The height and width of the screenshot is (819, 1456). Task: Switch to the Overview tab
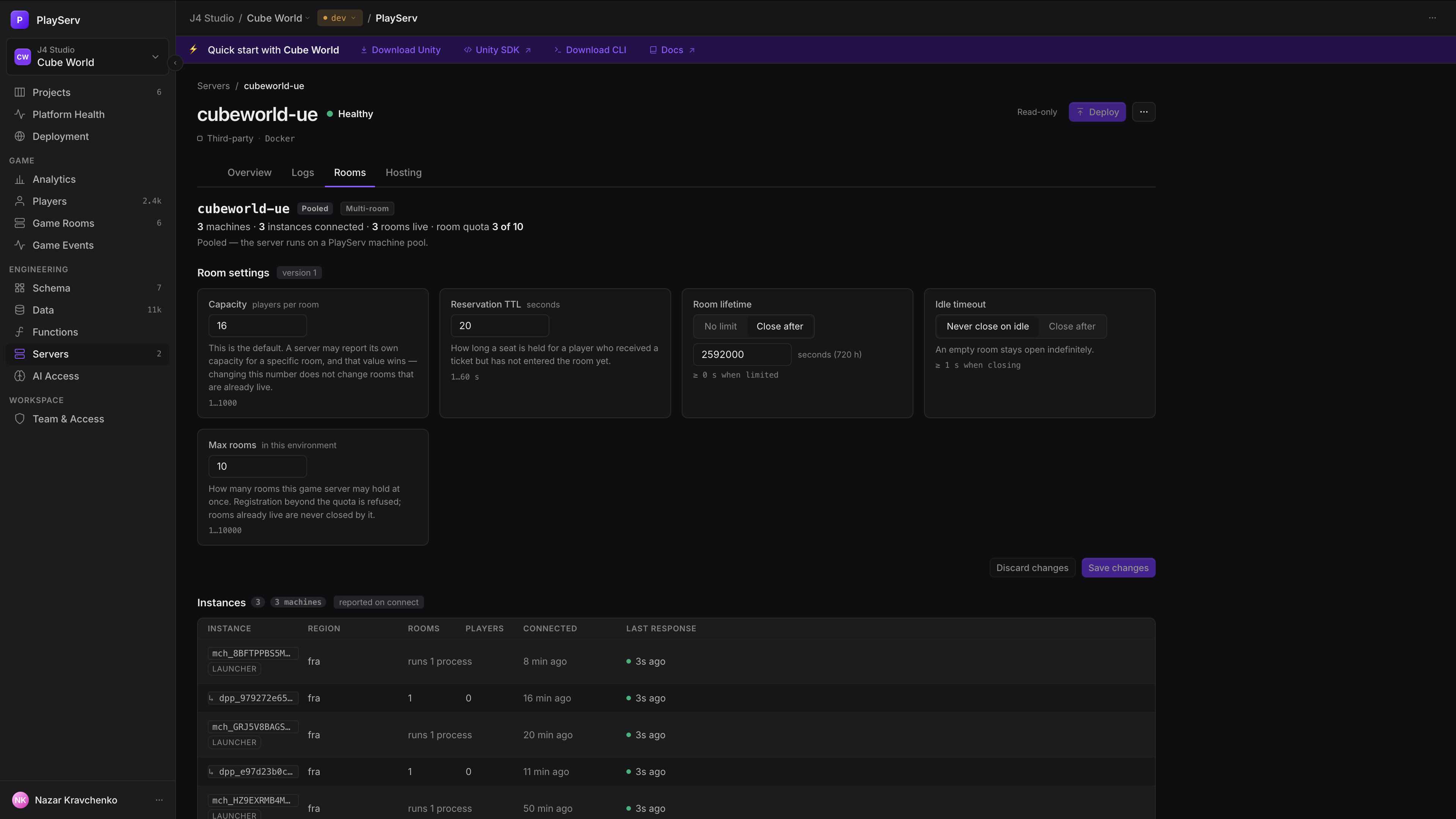pos(249,173)
